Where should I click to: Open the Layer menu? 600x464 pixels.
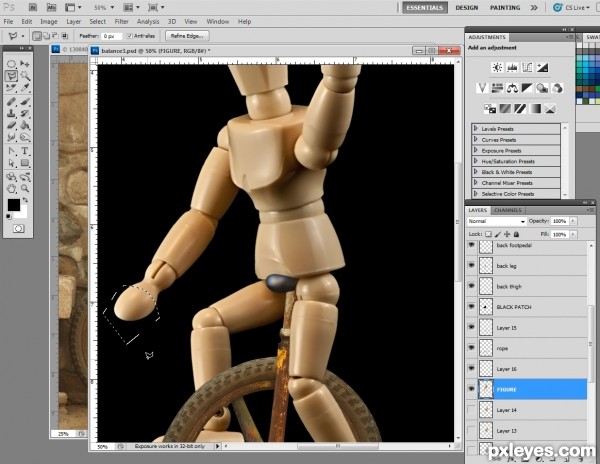[73, 21]
